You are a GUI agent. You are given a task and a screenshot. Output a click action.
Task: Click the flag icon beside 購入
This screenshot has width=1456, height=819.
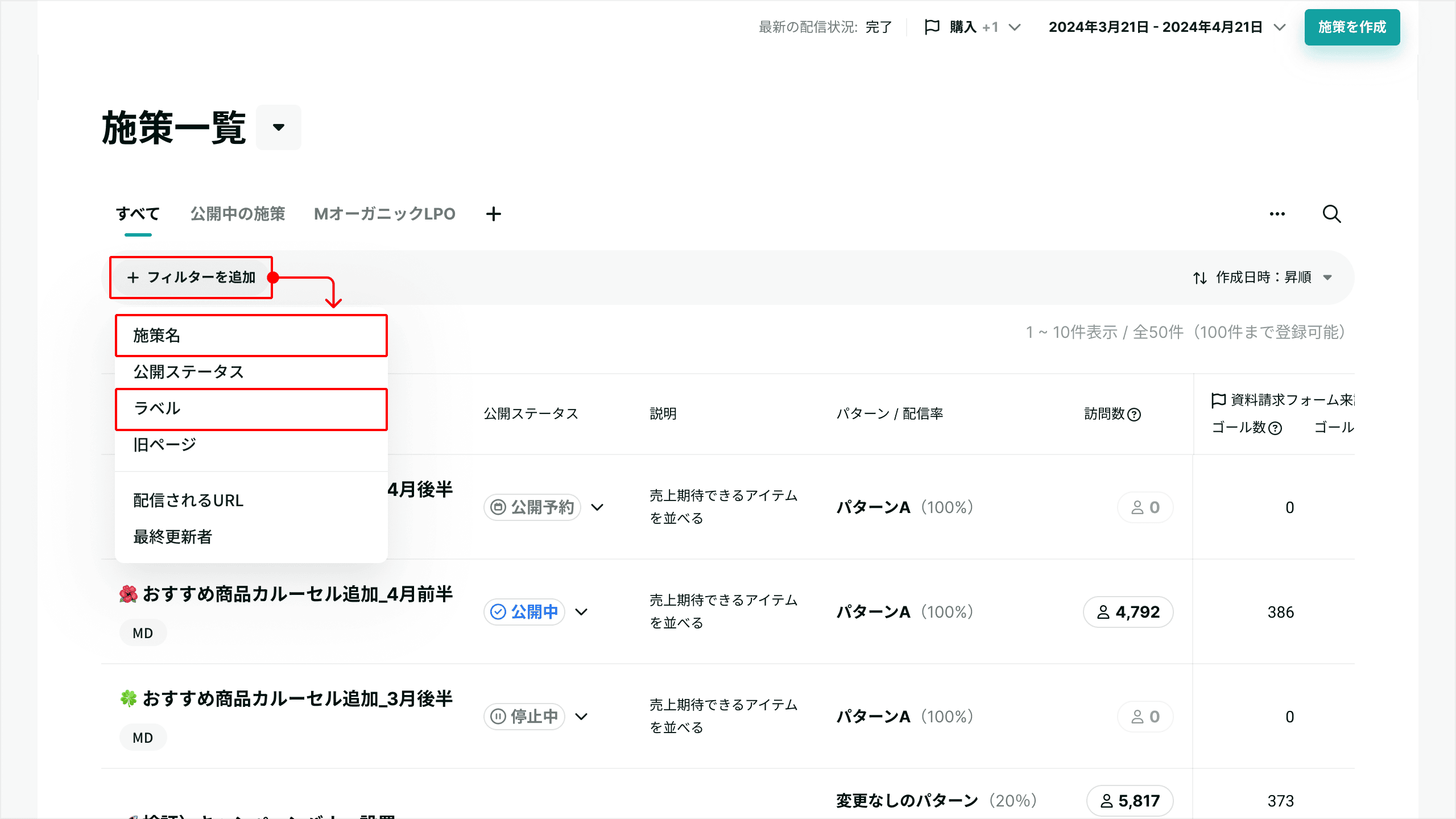[932, 27]
